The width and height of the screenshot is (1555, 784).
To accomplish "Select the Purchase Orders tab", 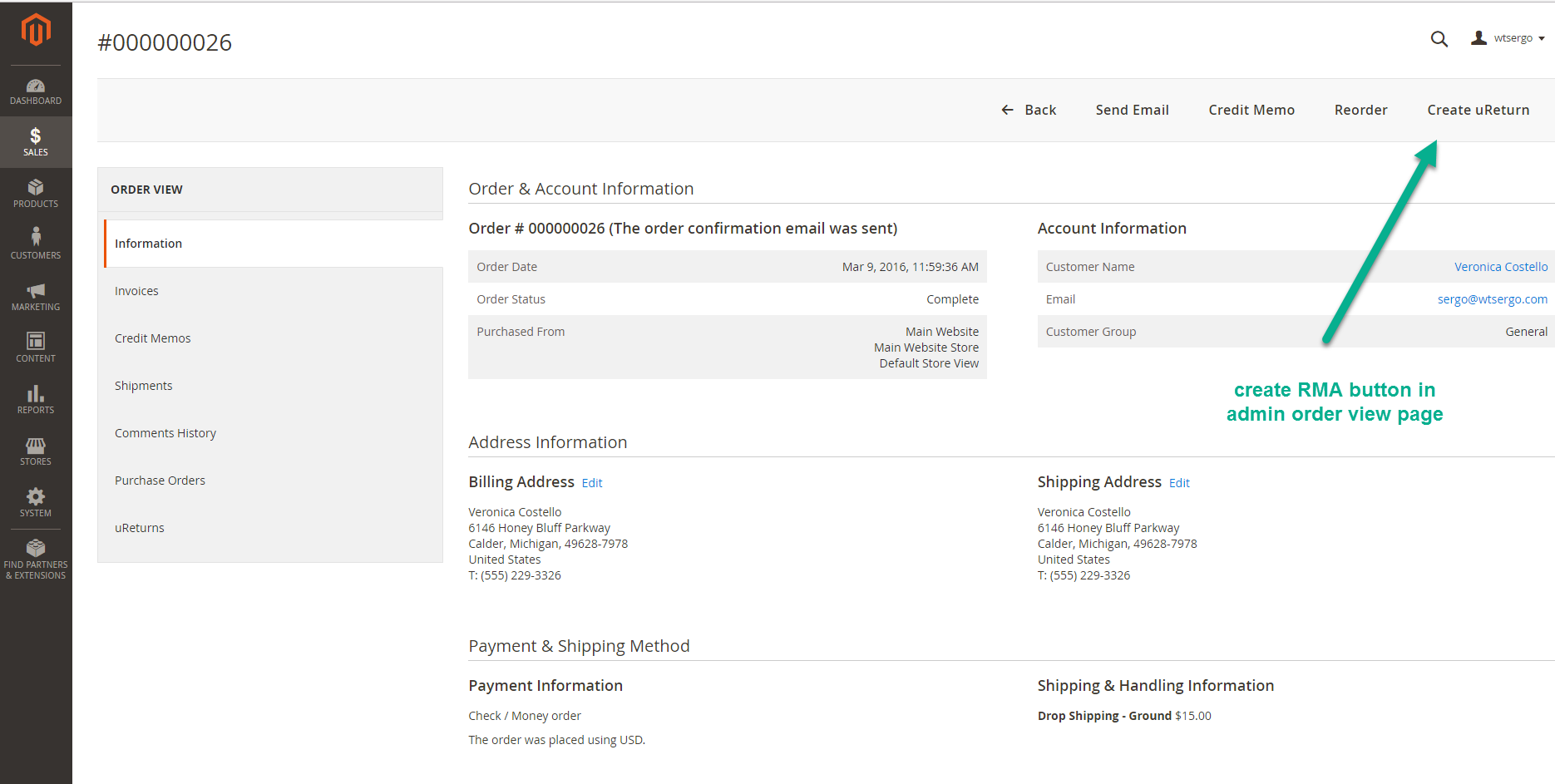I will (274, 481).
